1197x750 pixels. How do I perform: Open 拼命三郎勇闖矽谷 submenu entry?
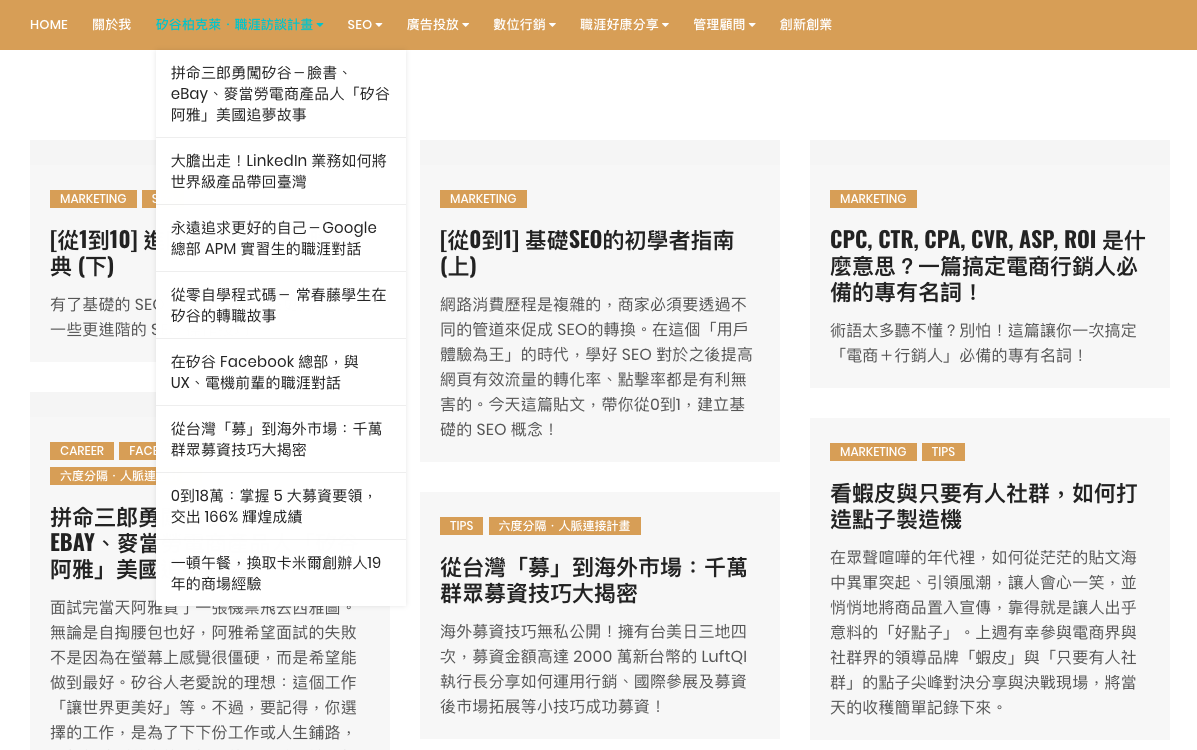(x=281, y=94)
